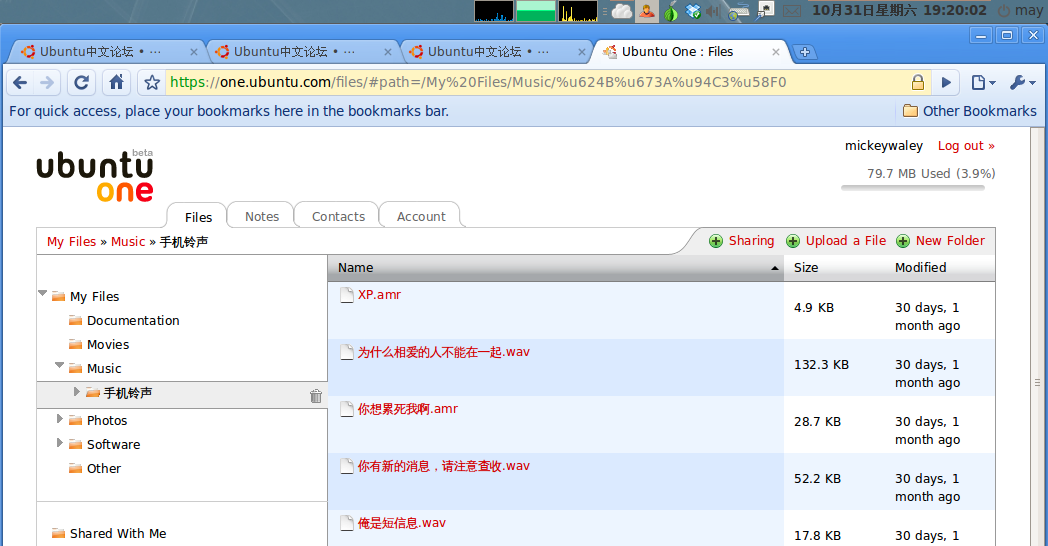The image size is (1048, 546).
Task: Open a new tab with plus button
Action: [x=805, y=52]
